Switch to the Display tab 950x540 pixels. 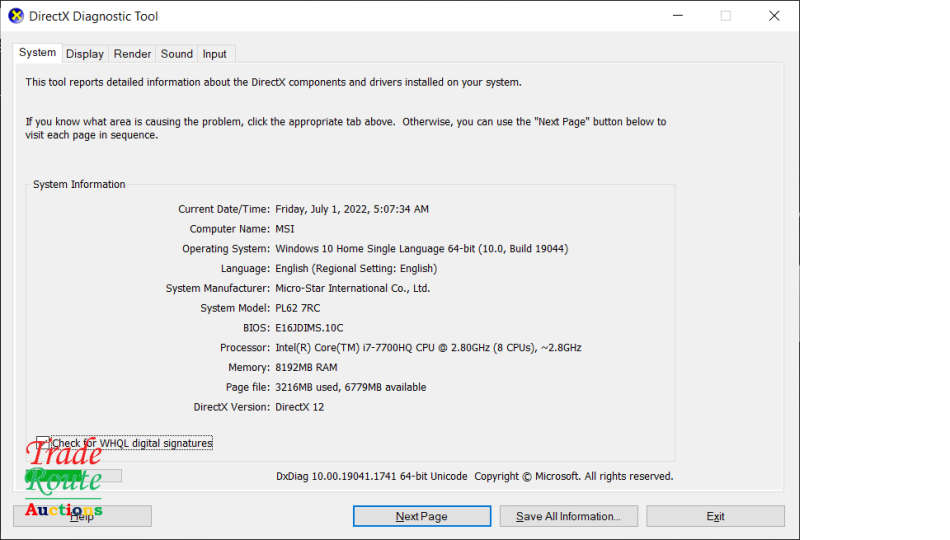84,54
